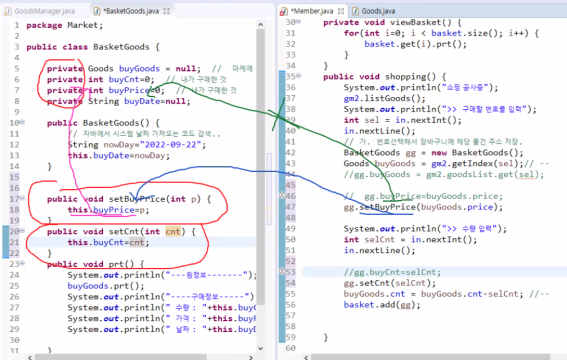Switch to the Member.java tab
567x360 pixels.
(x=312, y=11)
